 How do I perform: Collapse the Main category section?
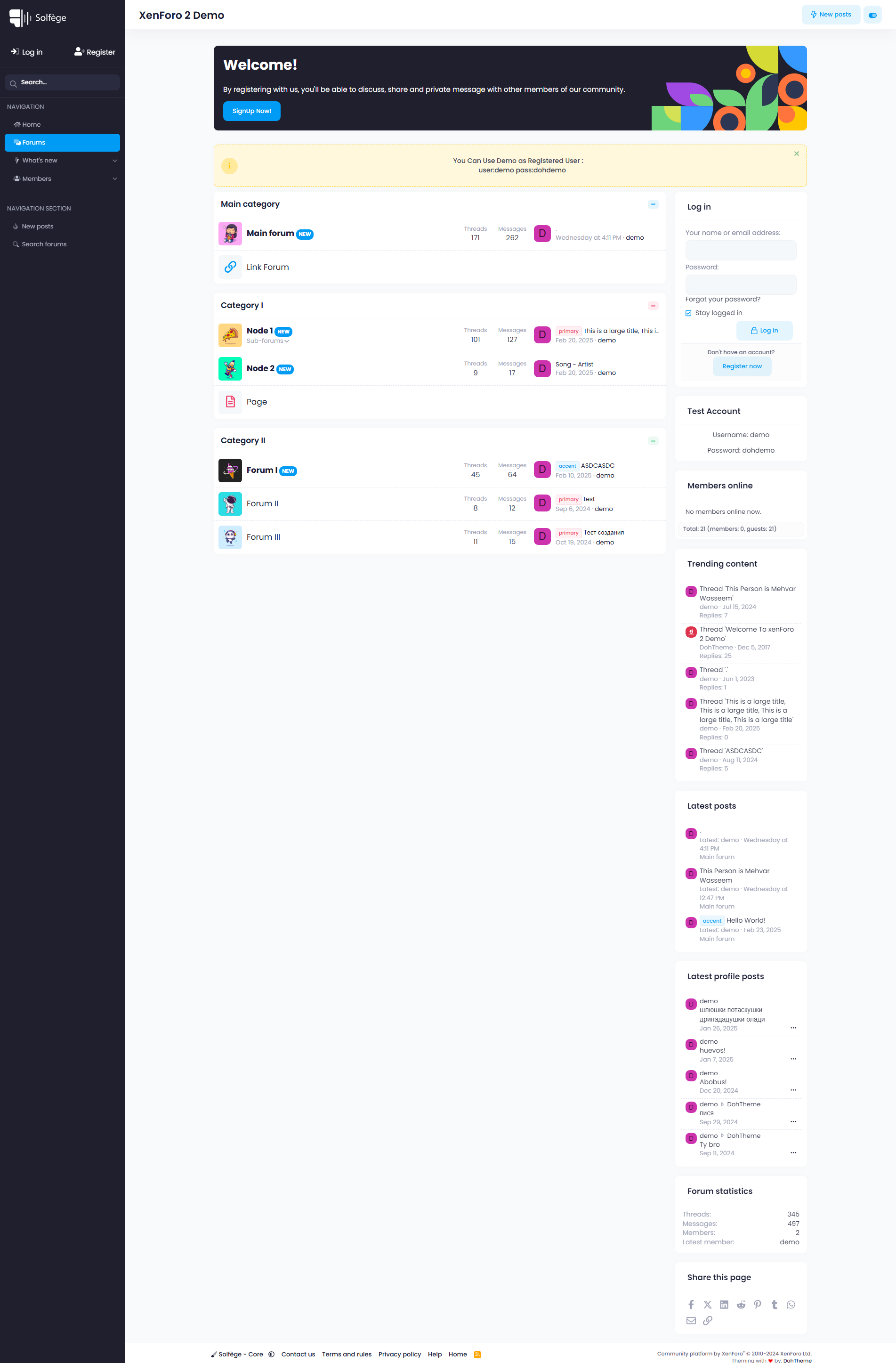click(653, 204)
